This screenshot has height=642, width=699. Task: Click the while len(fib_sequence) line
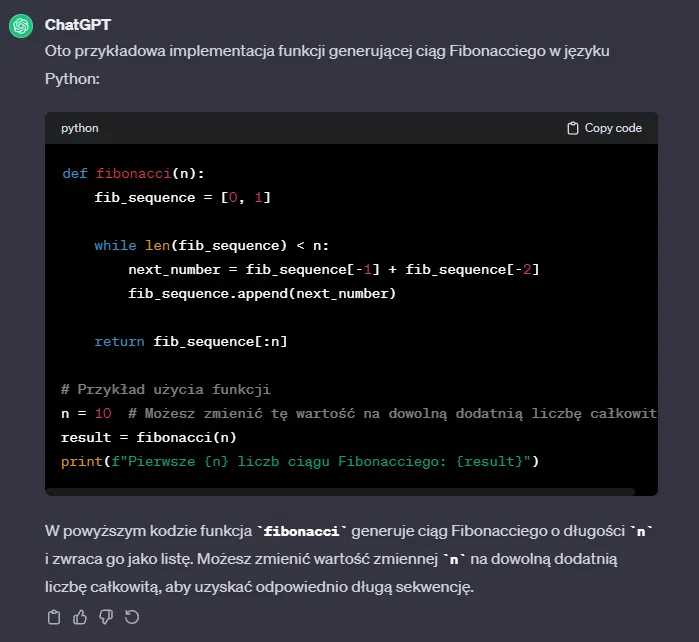pos(211,245)
